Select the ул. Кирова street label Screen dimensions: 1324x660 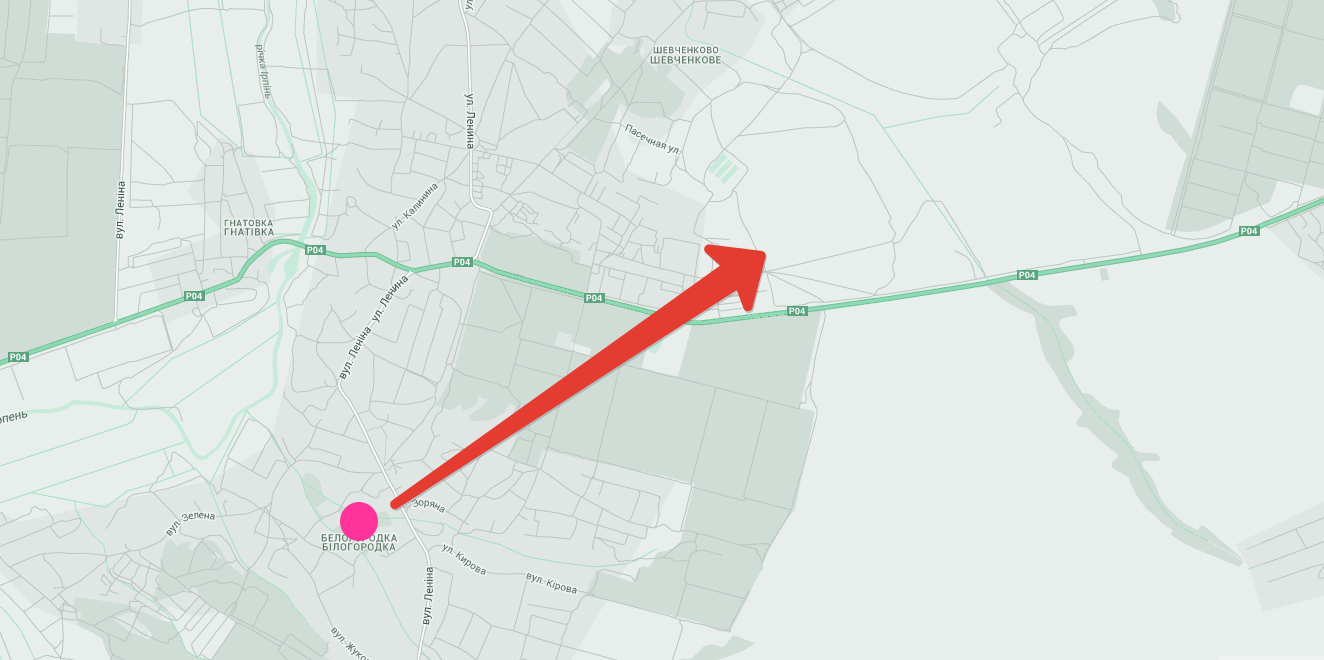coord(463,561)
